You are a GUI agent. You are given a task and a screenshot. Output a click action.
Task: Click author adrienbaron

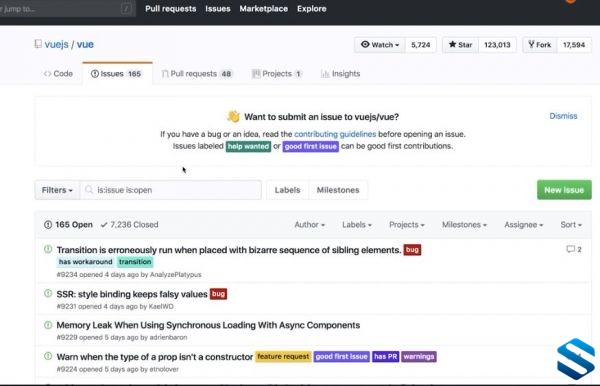click(168, 337)
